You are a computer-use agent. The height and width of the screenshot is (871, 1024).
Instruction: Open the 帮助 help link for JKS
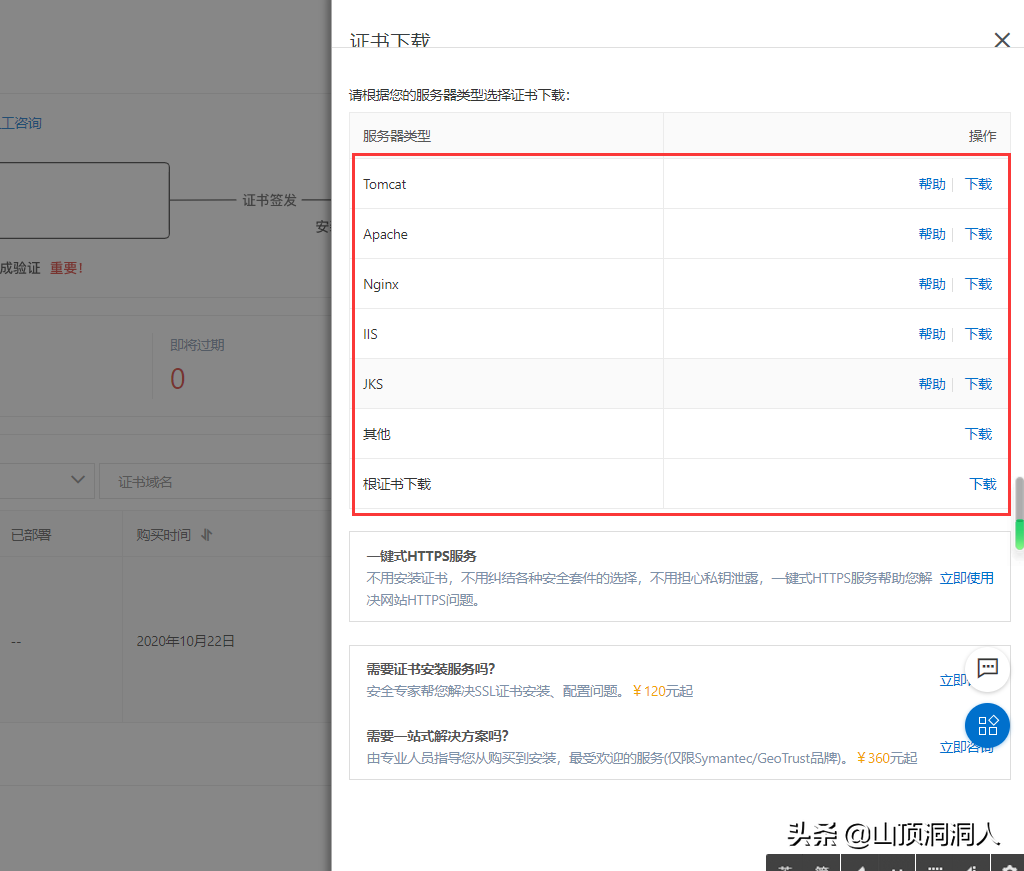pos(931,384)
